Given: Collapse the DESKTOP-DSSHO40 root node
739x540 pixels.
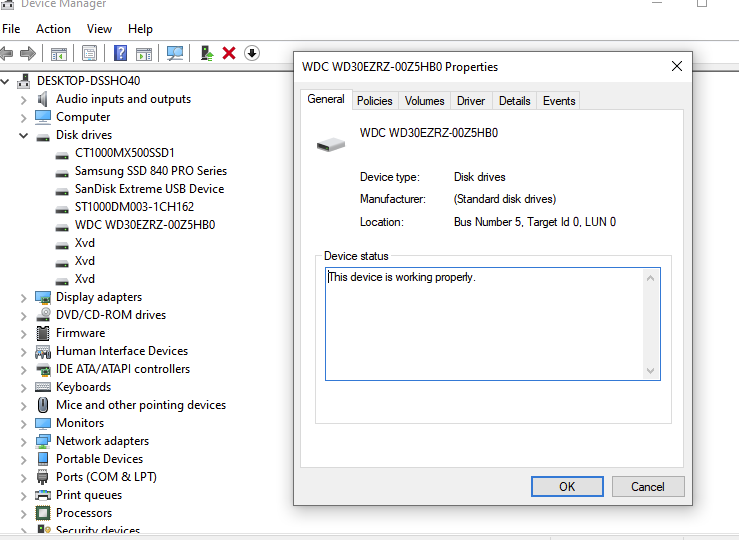Looking at the screenshot, I should (5, 82).
